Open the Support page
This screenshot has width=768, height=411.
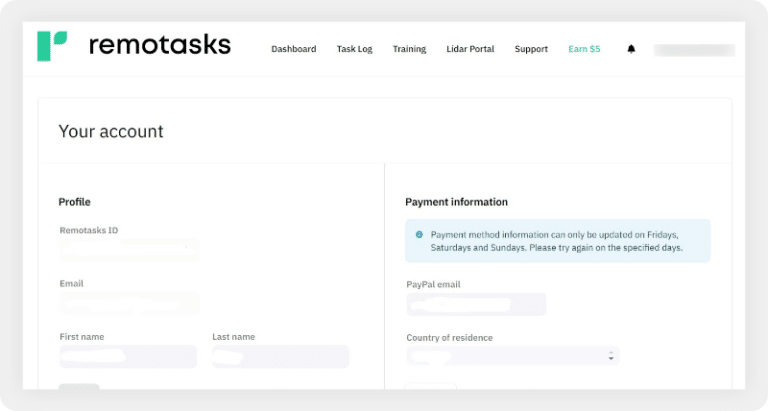[x=531, y=49]
